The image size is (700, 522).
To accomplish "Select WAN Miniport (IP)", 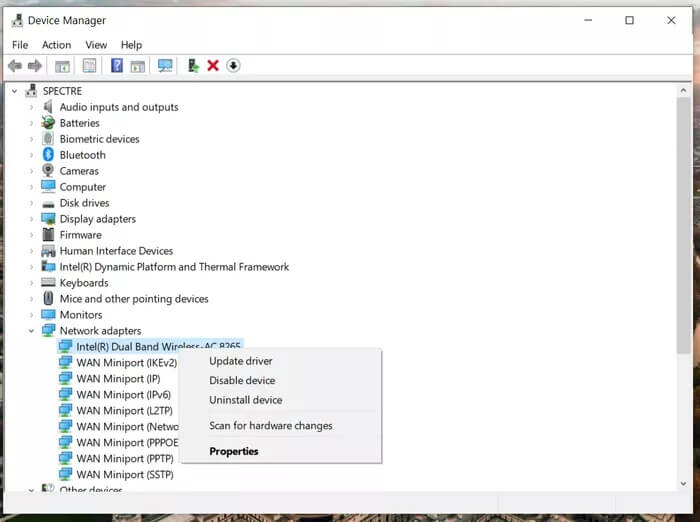I will point(118,379).
